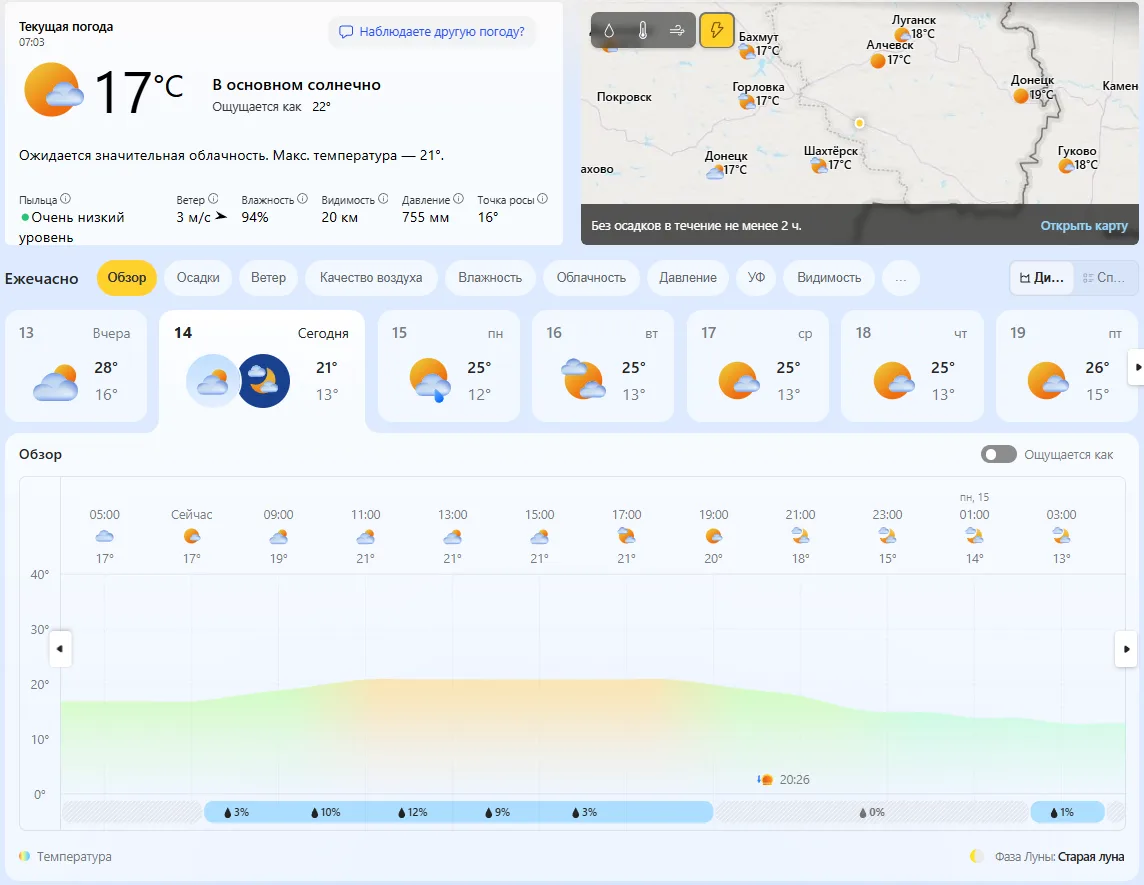
Task: Click the info icon next to Пыльца
Action: [66, 198]
